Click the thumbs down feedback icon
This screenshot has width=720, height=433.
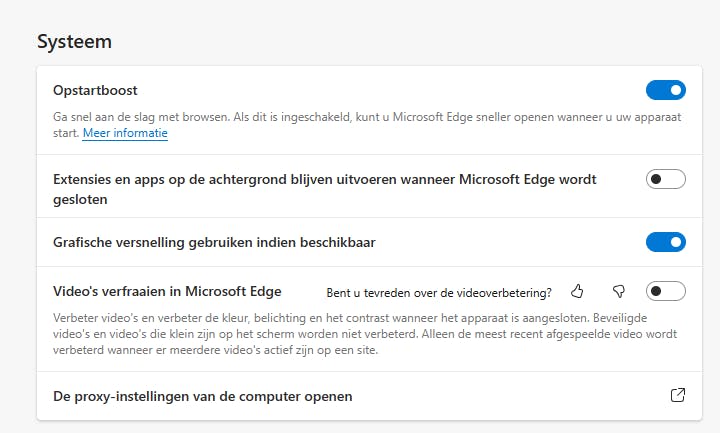[x=618, y=292]
